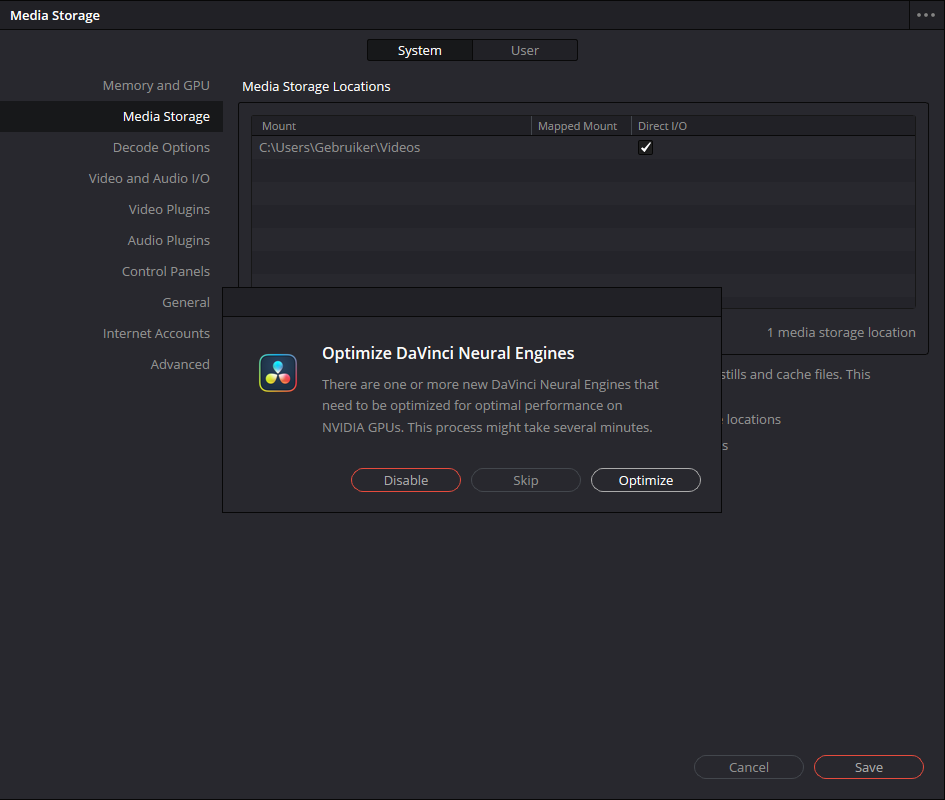The image size is (945, 800).
Task: Select the C:\Users\Gebruiker\Videos mount row
Action: 583,148
